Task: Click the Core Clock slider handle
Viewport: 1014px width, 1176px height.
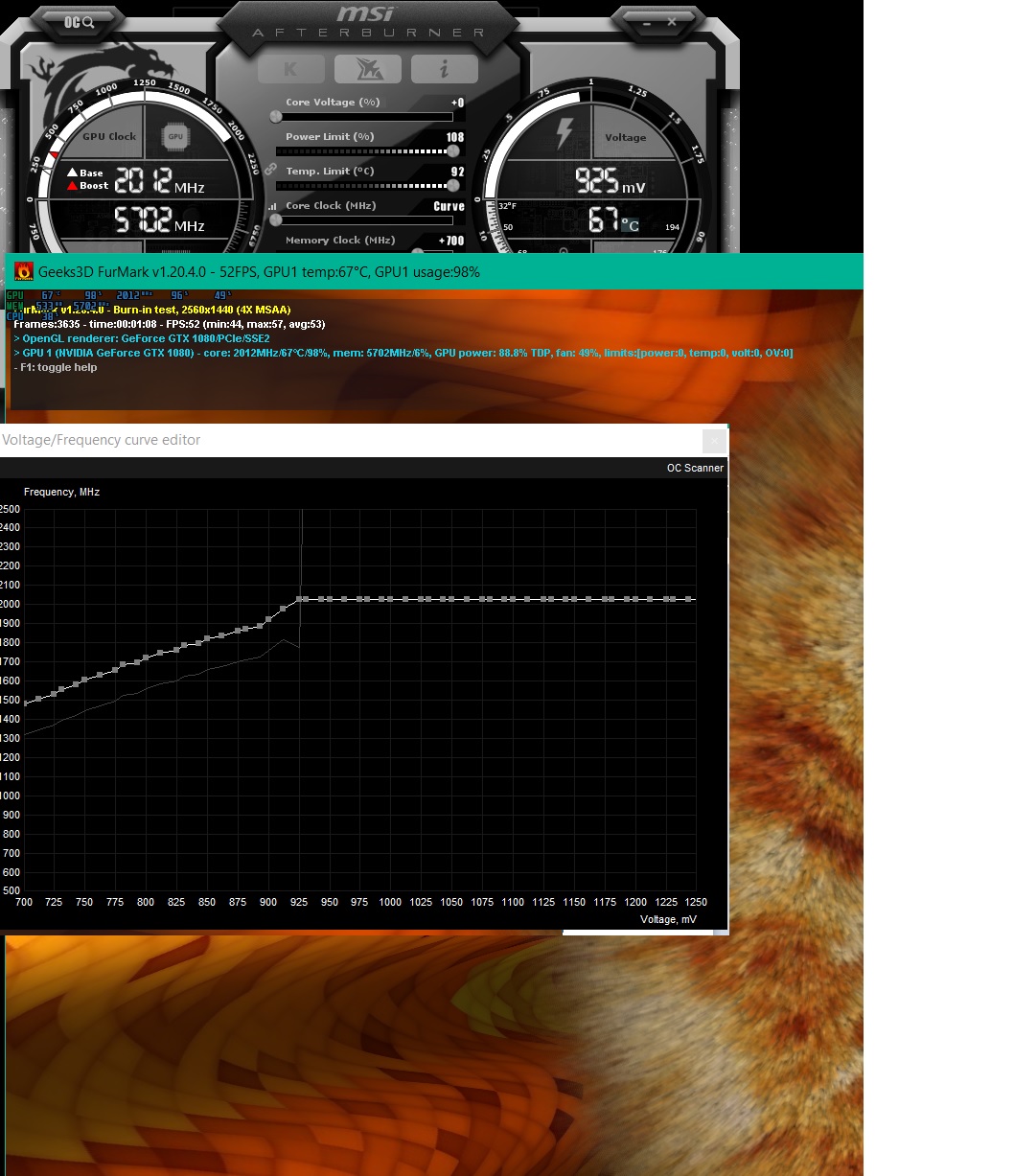Action: [x=276, y=220]
